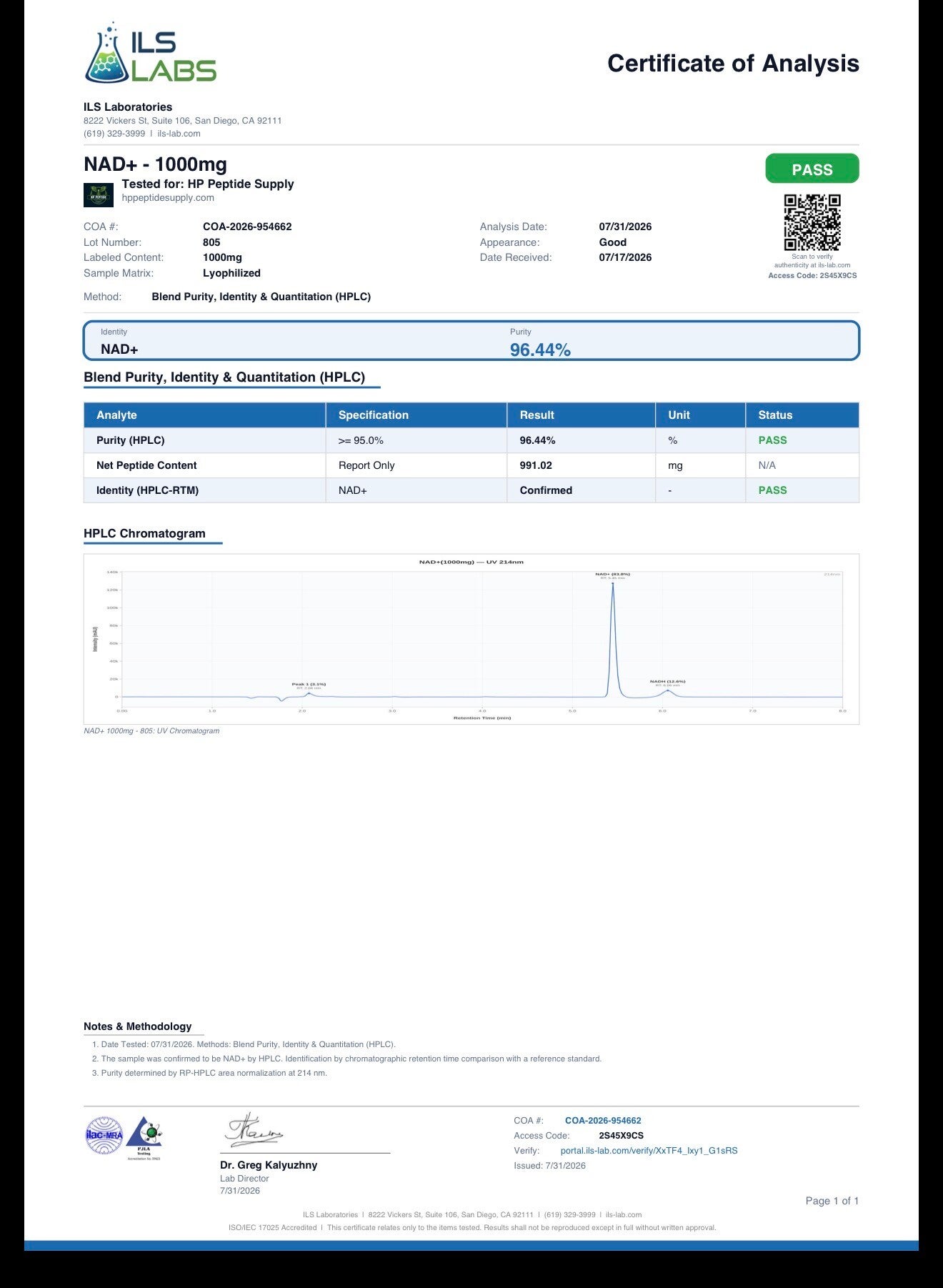This screenshot has width=943, height=1288.
Task: Click the Analyte column header
Action: [205, 415]
